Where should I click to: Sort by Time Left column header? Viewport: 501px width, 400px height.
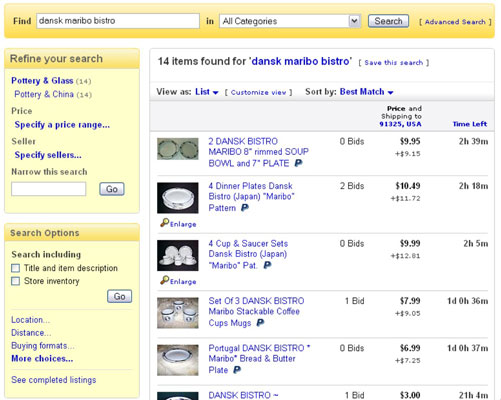point(470,124)
